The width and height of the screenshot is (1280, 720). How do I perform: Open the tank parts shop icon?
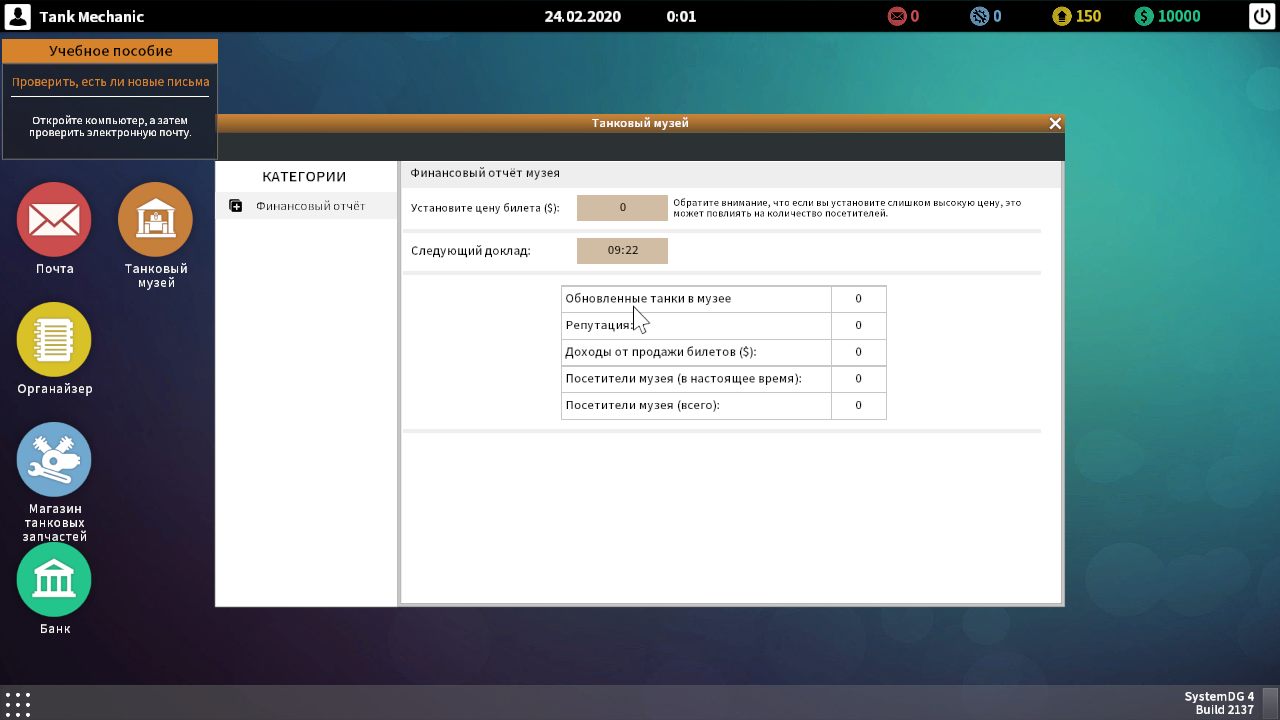[x=54, y=460]
